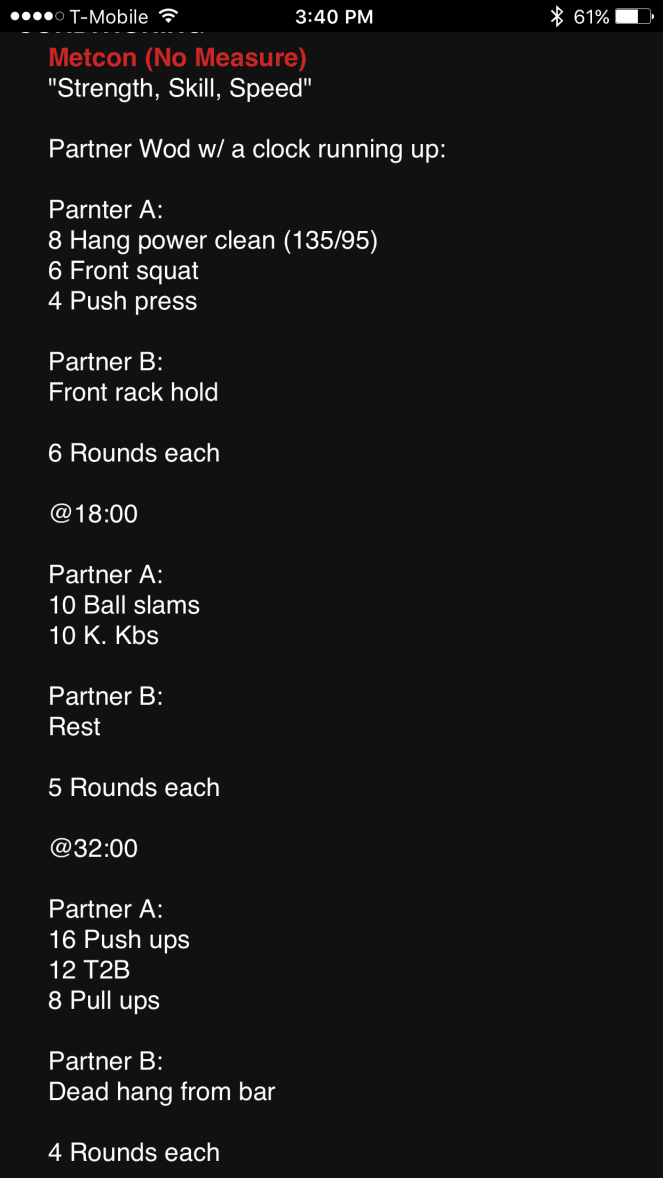Tap the 3:40 PM clock
Image resolution: width=663 pixels, height=1178 pixels.
(335, 16)
